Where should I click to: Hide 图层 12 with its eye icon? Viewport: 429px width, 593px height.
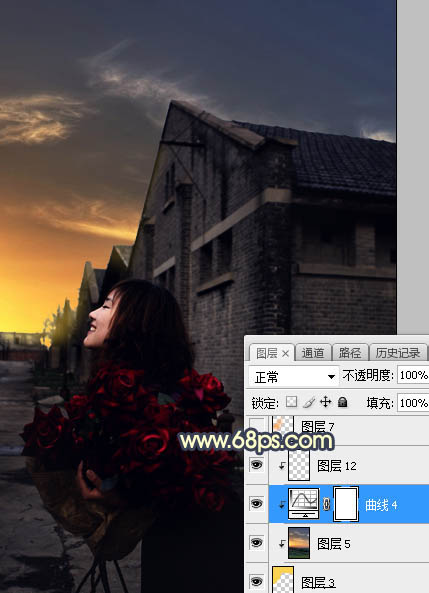click(x=257, y=465)
